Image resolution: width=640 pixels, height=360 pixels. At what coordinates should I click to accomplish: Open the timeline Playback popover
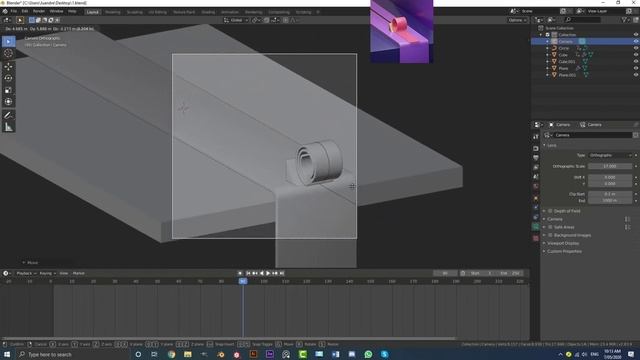tap(26, 273)
